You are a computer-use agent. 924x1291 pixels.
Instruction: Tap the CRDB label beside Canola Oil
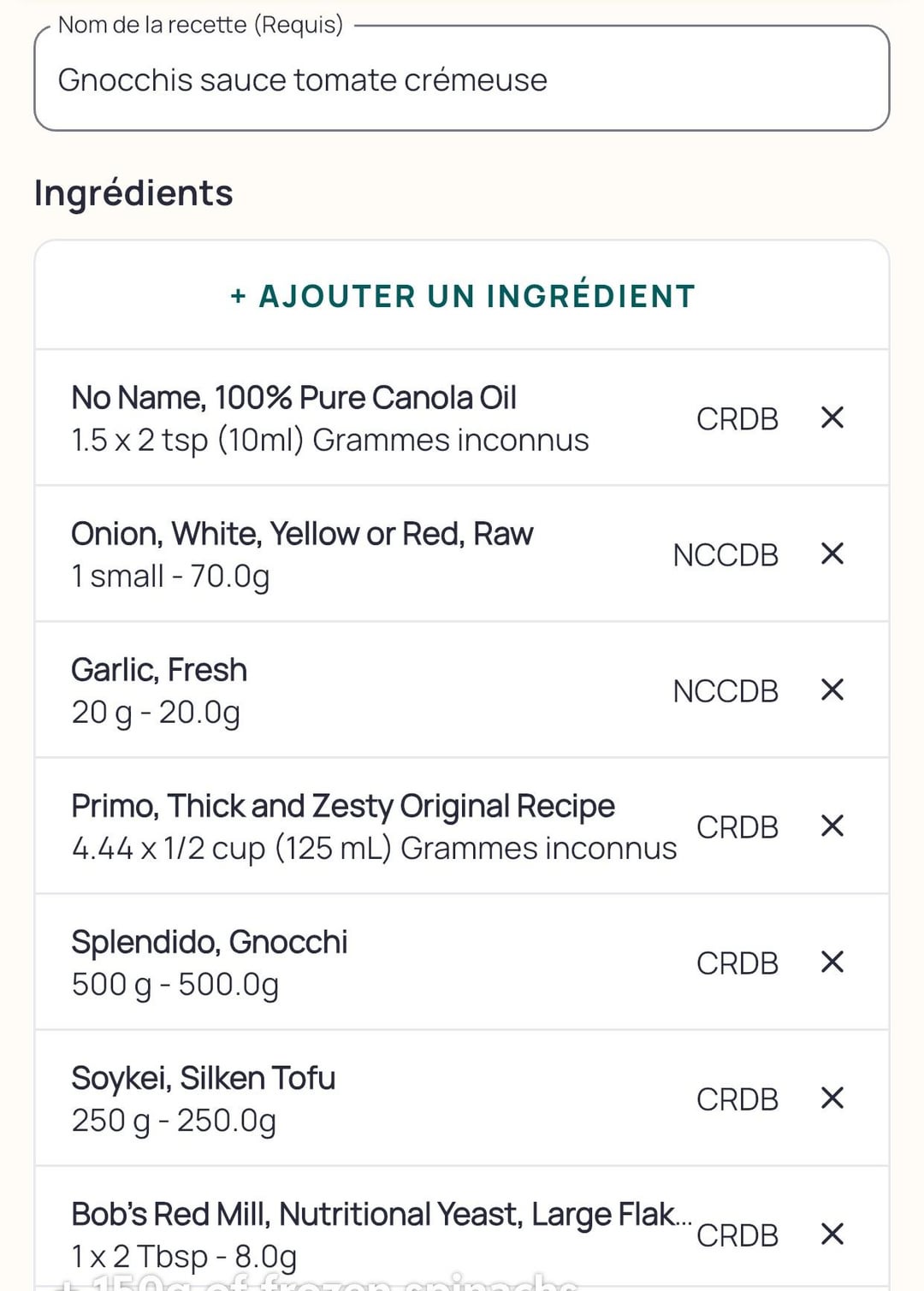tap(737, 418)
